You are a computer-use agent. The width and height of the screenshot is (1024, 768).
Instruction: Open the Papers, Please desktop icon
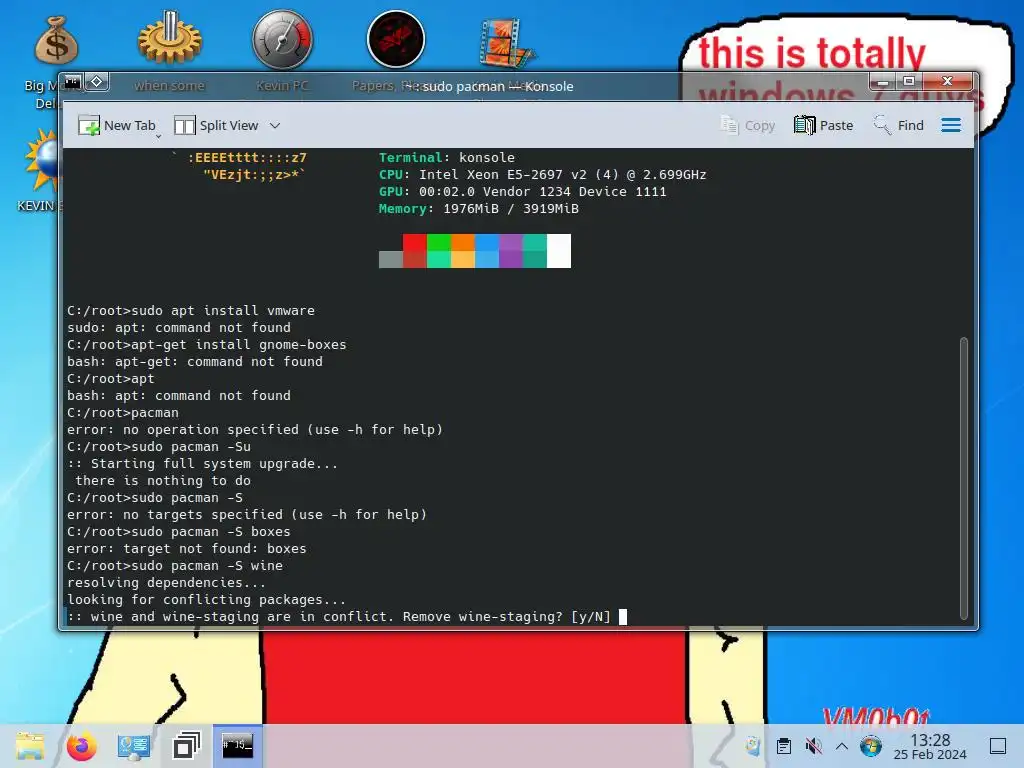pyautogui.click(x=396, y=39)
